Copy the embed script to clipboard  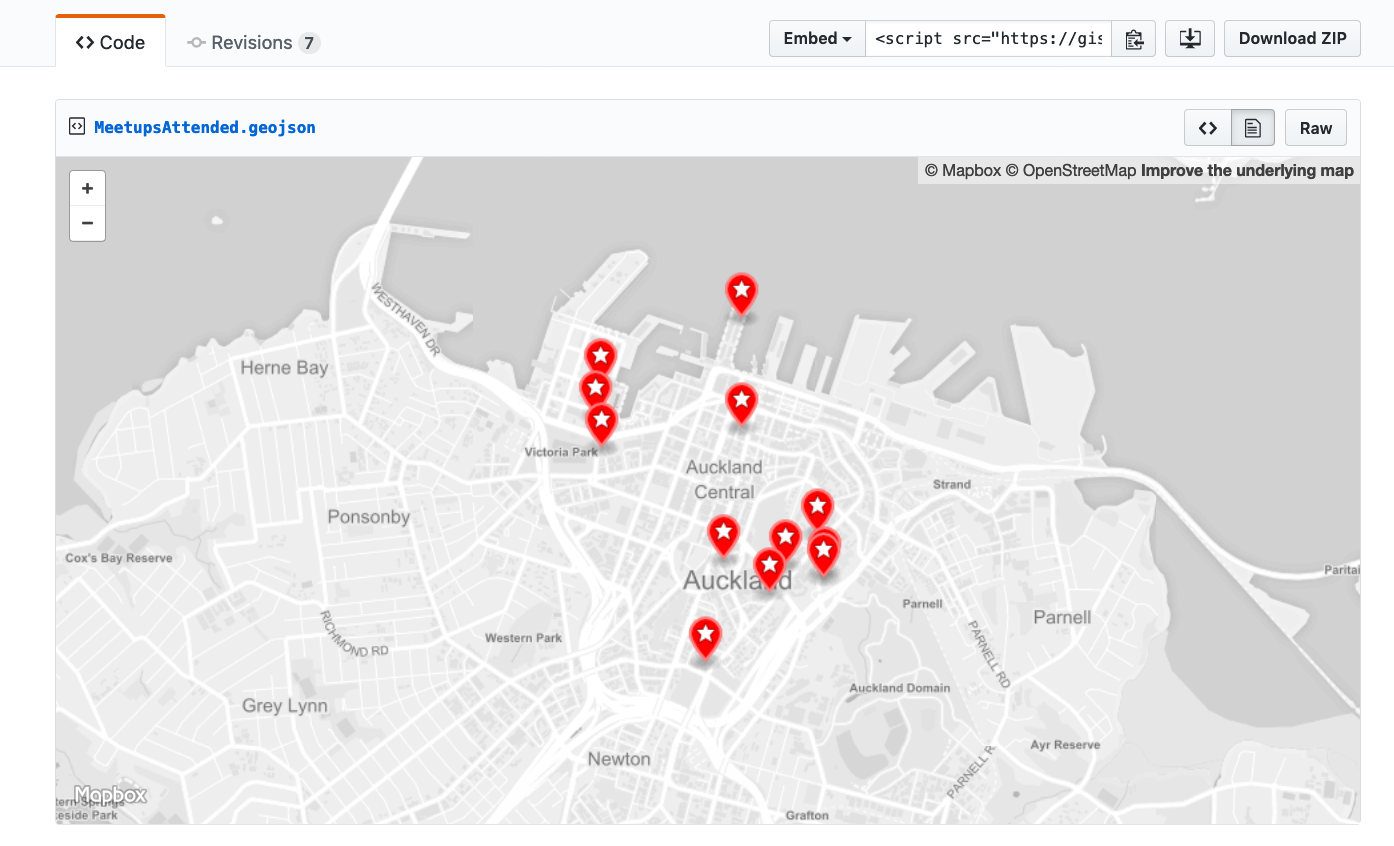pyautogui.click(x=1133, y=39)
